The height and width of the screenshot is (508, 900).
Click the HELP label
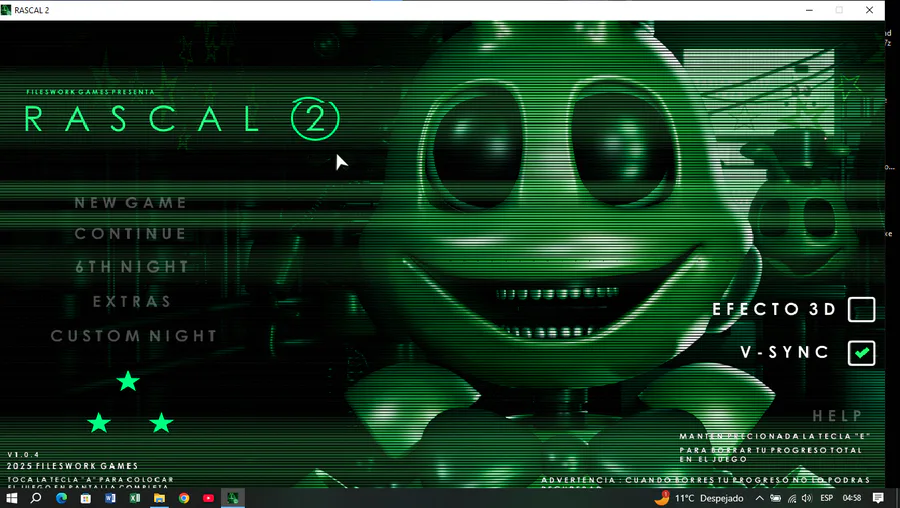pos(837,416)
